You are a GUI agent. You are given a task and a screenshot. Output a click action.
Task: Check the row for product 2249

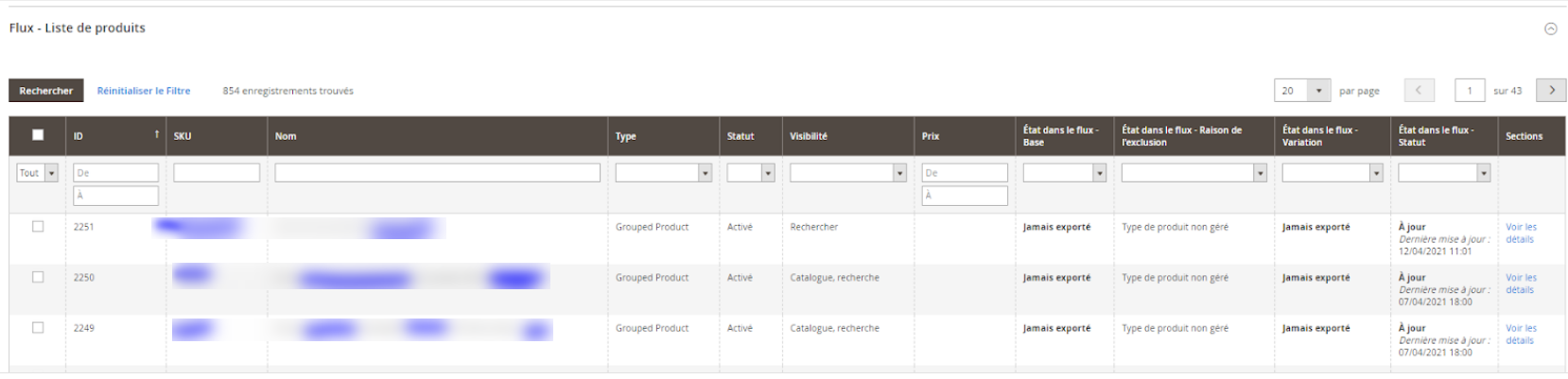[38, 328]
